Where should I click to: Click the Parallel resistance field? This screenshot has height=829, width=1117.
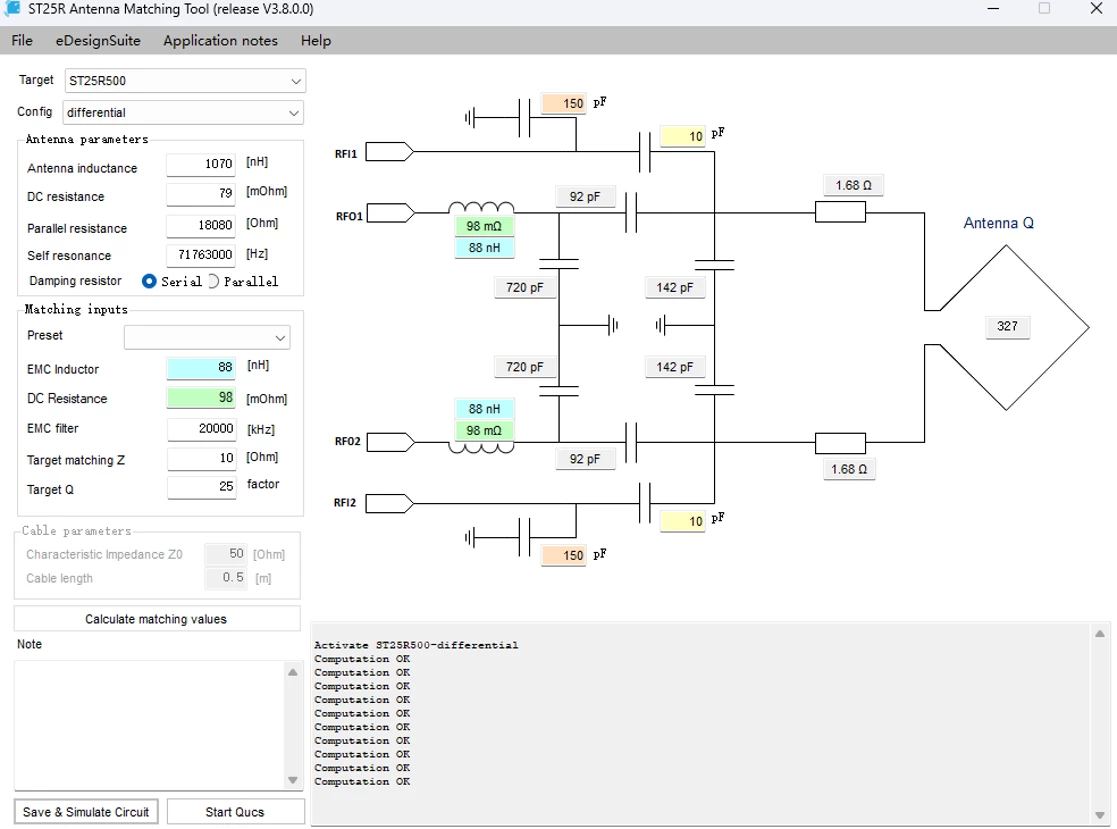(x=201, y=225)
